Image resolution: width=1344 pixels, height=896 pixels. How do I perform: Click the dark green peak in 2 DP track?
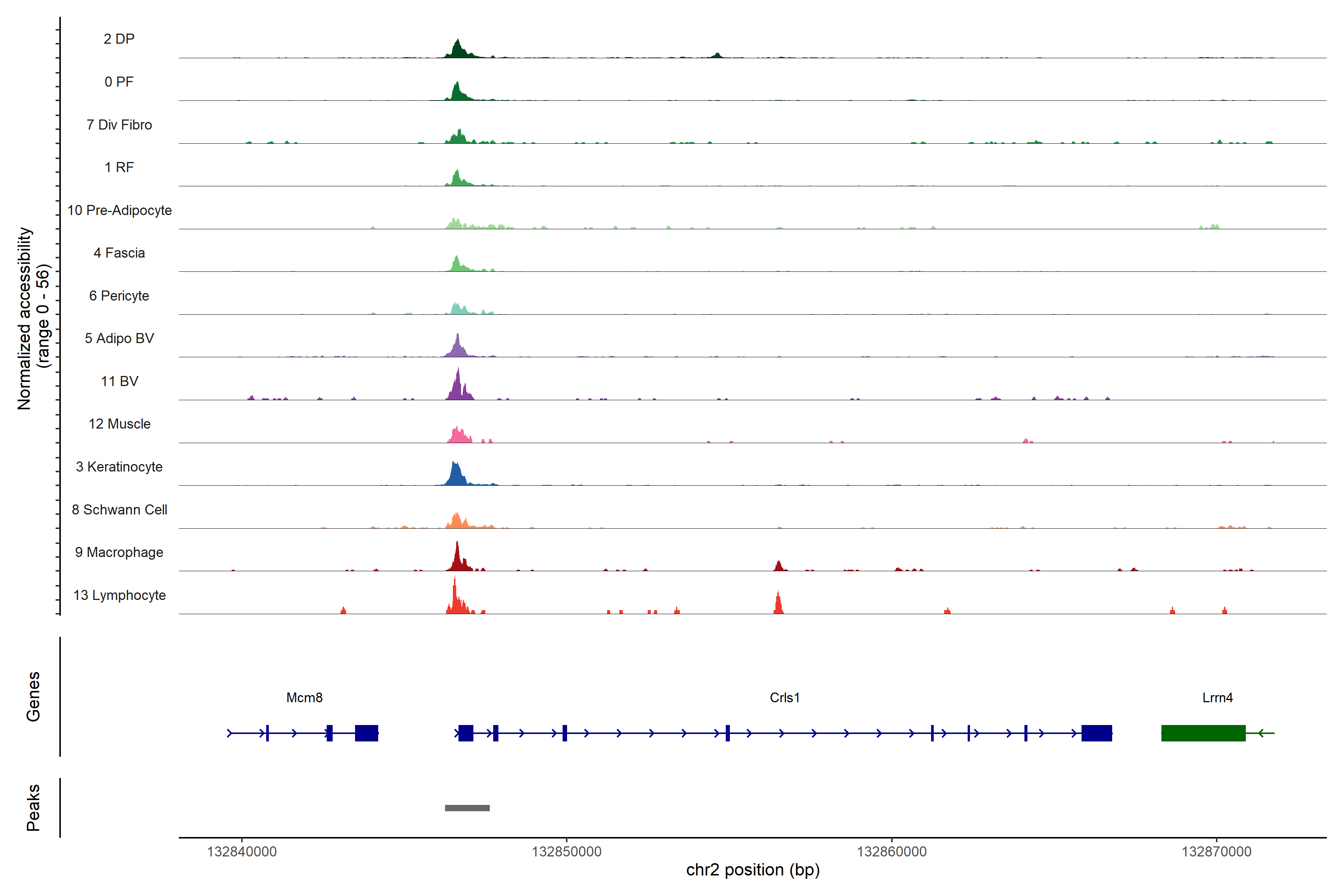457,50
